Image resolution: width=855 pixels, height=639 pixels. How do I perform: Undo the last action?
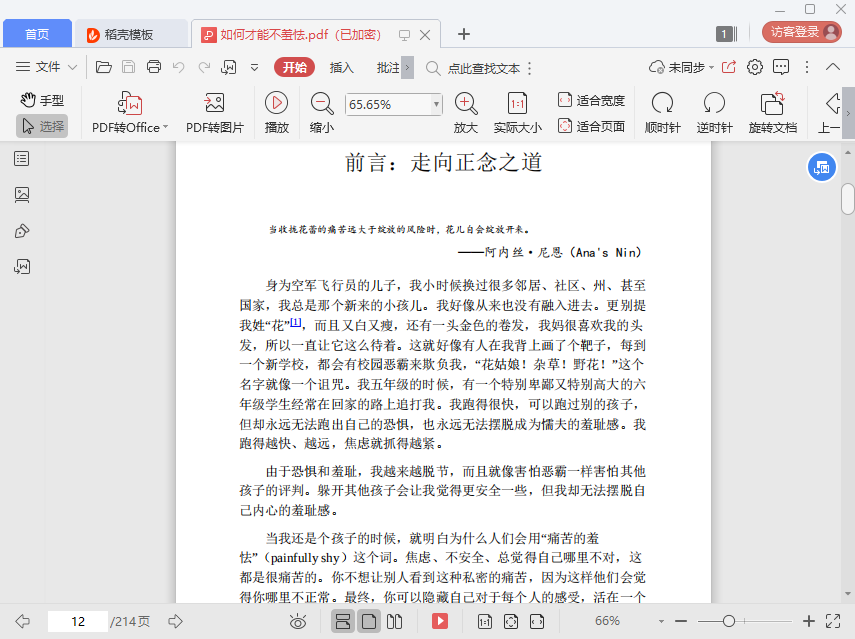point(178,67)
